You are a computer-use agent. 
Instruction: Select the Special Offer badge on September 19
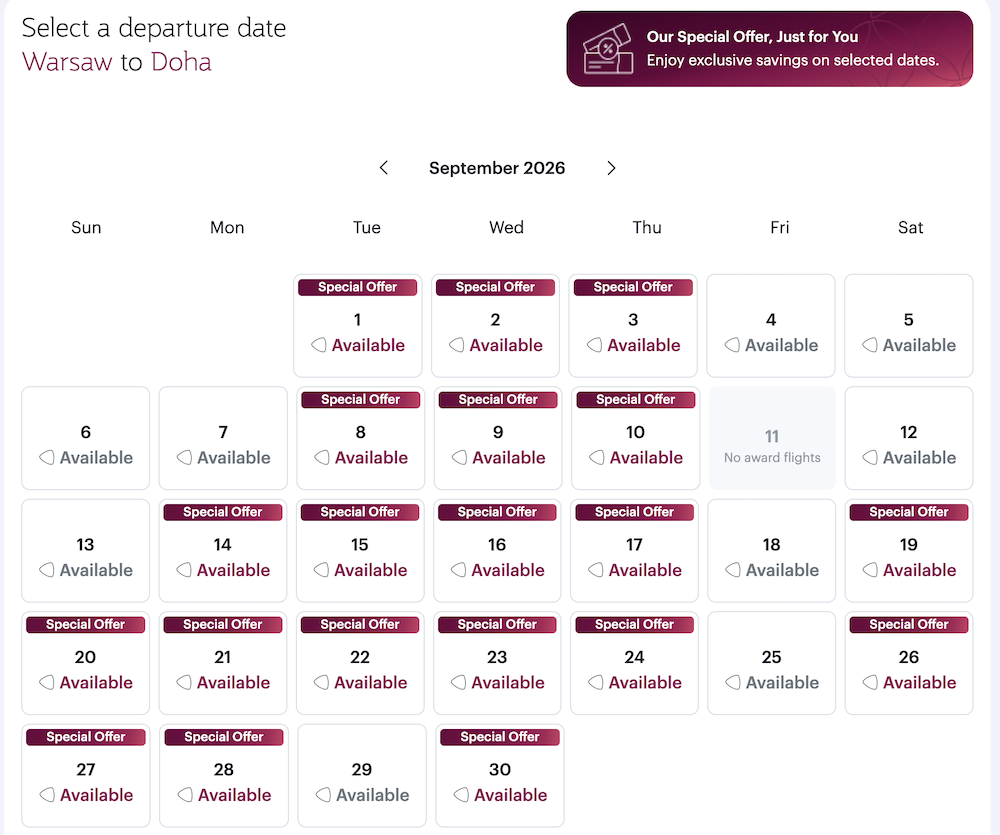coord(909,512)
